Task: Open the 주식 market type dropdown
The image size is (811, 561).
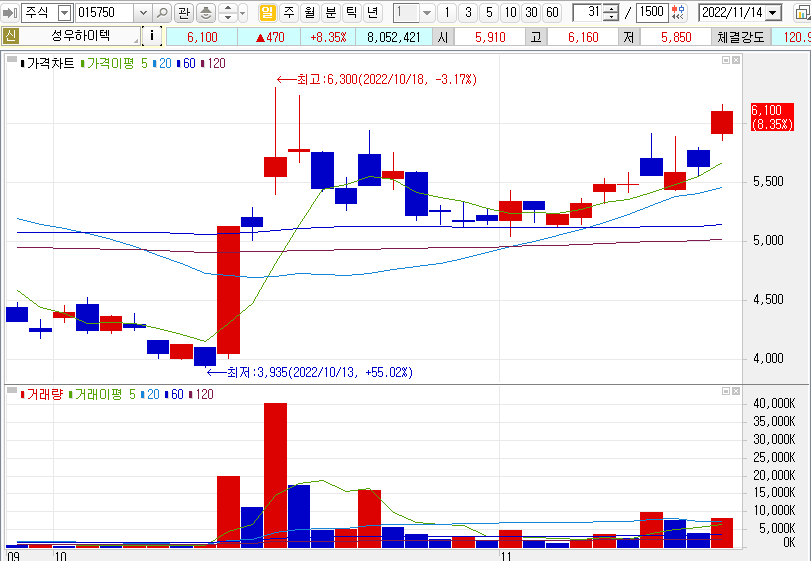Action: tap(64, 12)
